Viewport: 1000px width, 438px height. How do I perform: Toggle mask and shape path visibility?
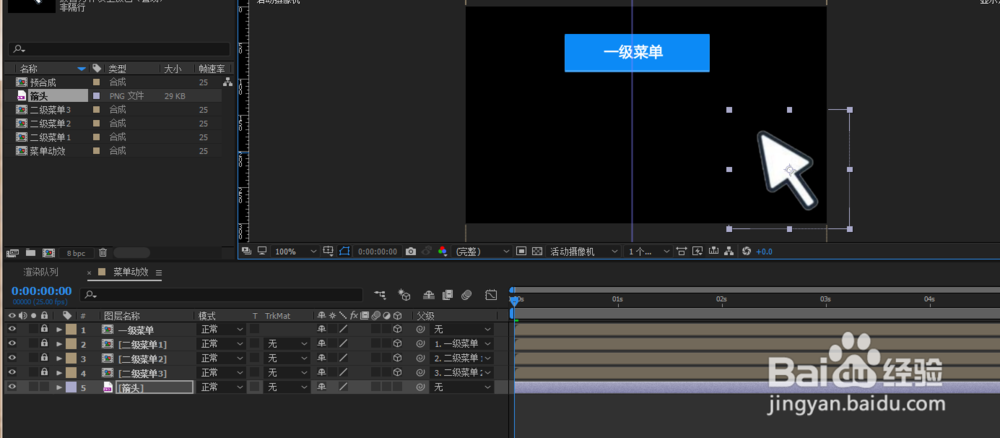(x=344, y=251)
